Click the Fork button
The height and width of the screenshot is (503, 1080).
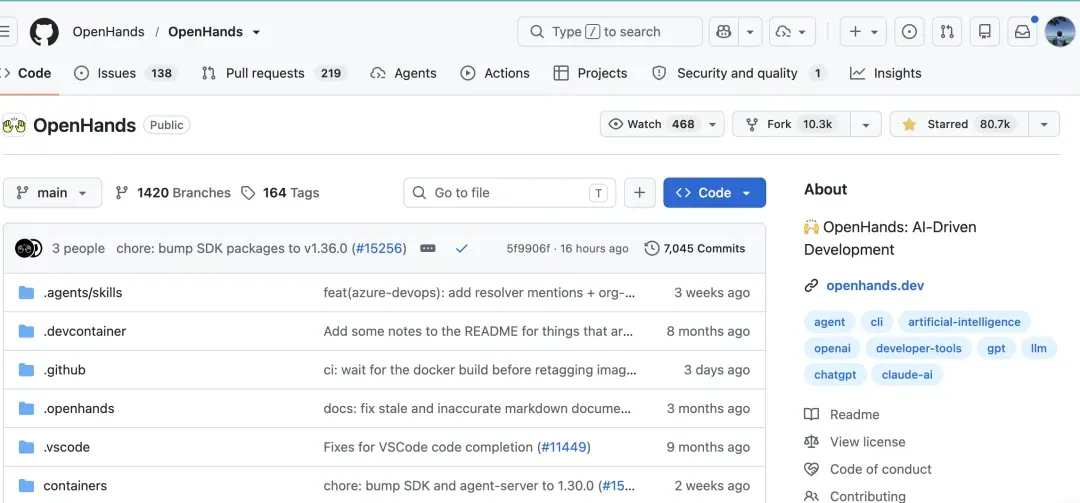(791, 124)
